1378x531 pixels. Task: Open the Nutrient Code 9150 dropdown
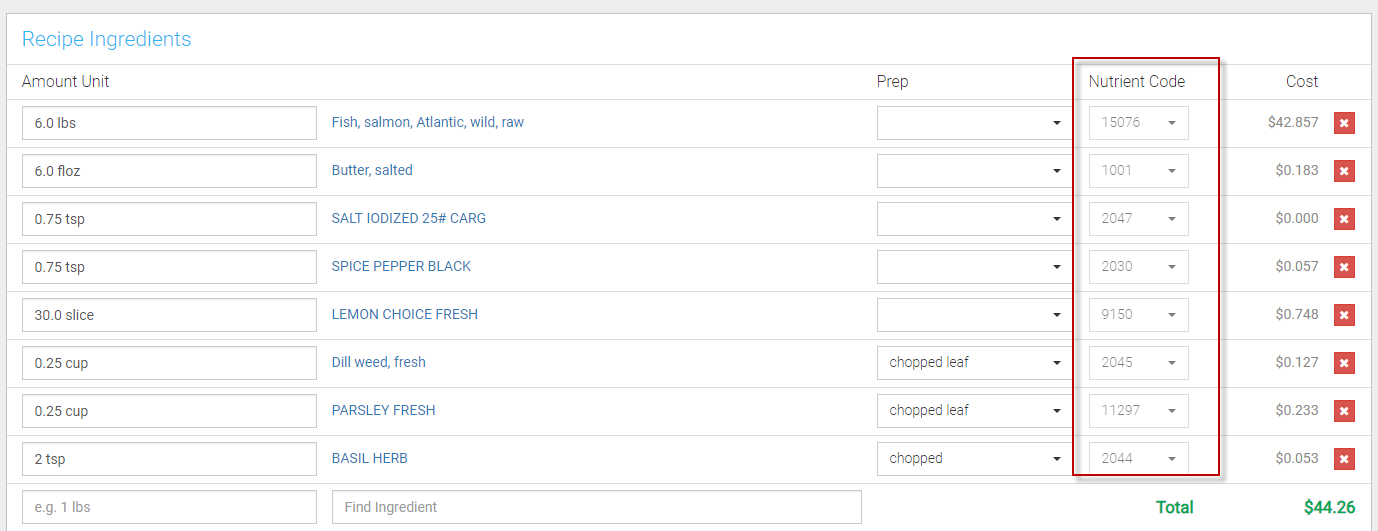point(1138,315)
